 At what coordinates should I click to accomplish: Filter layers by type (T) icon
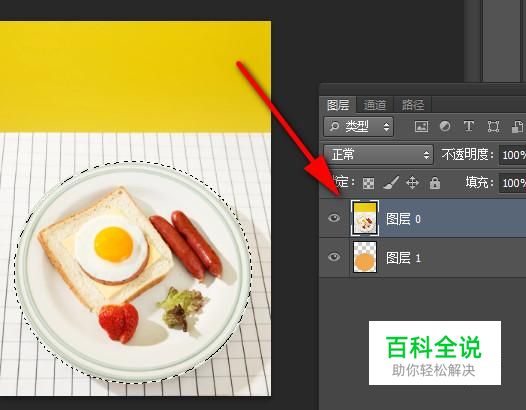(x=469, y=126)
